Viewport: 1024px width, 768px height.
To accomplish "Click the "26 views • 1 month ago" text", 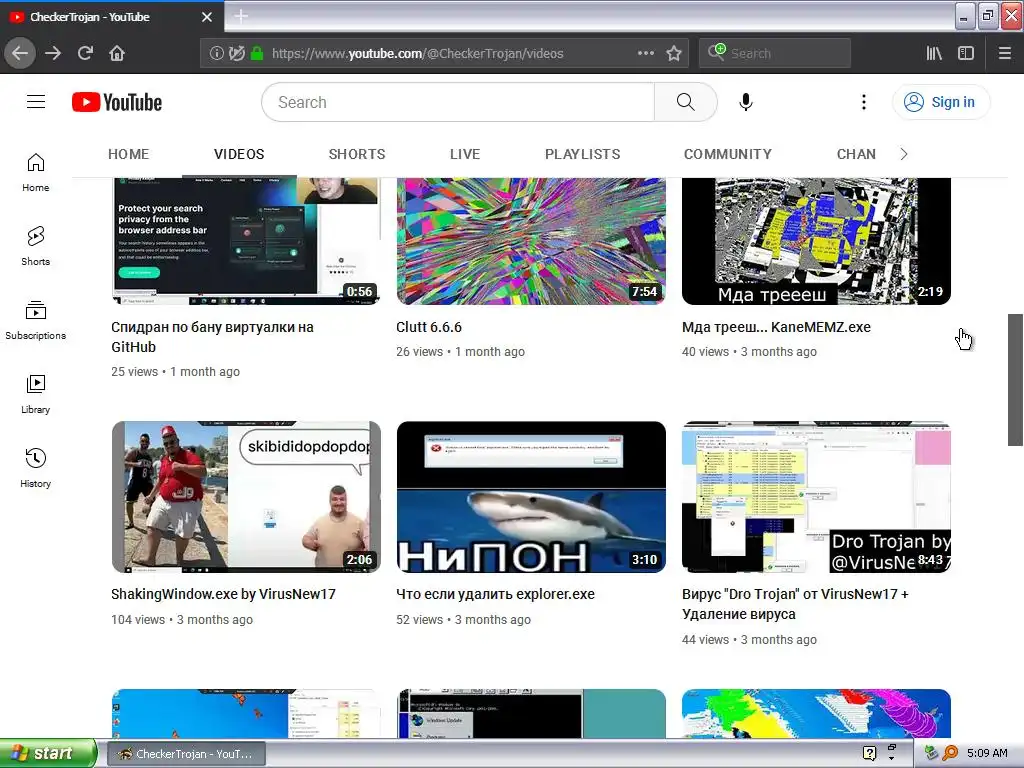I will coord(460,352).
